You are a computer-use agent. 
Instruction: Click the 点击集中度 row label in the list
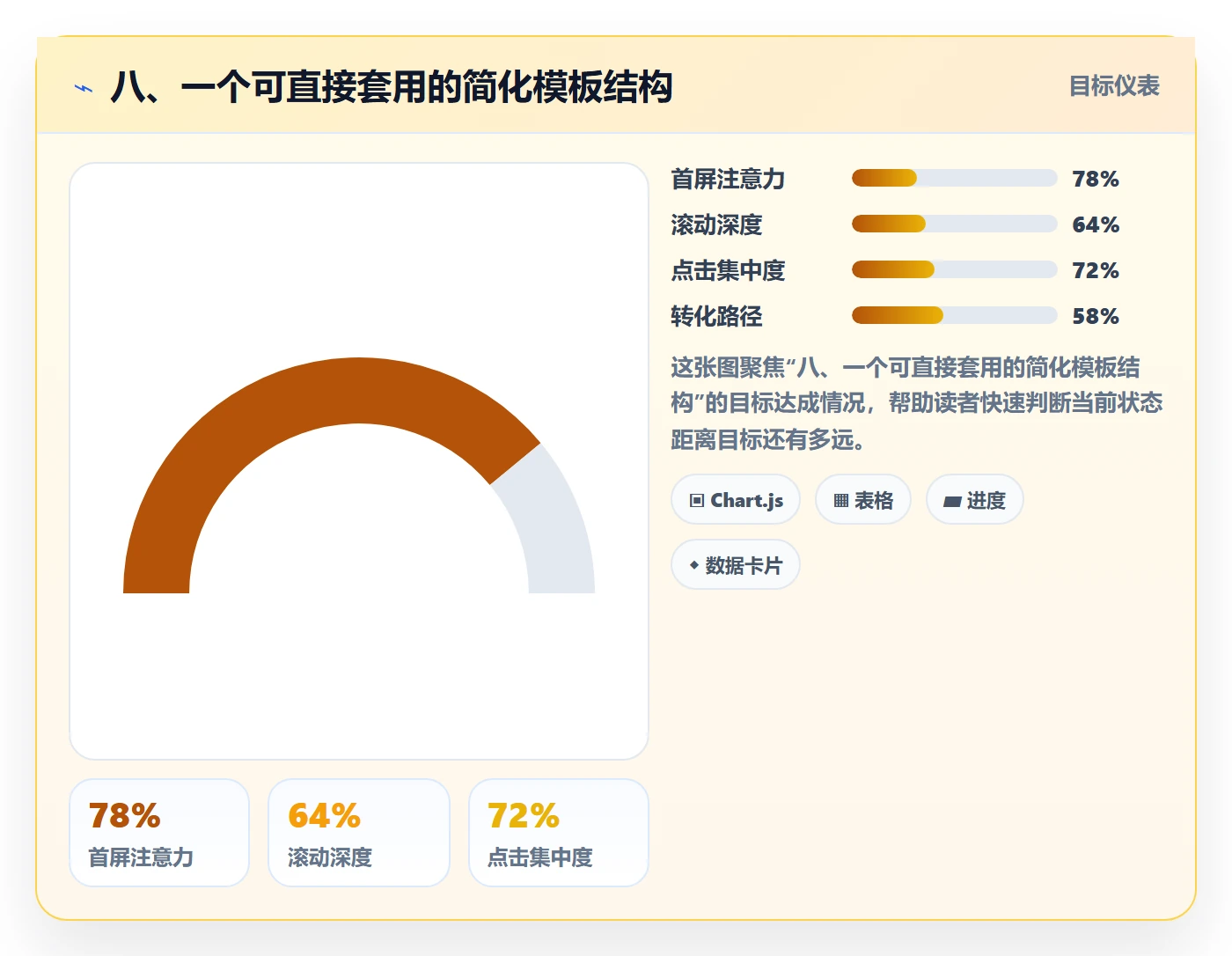coord(728,270)
